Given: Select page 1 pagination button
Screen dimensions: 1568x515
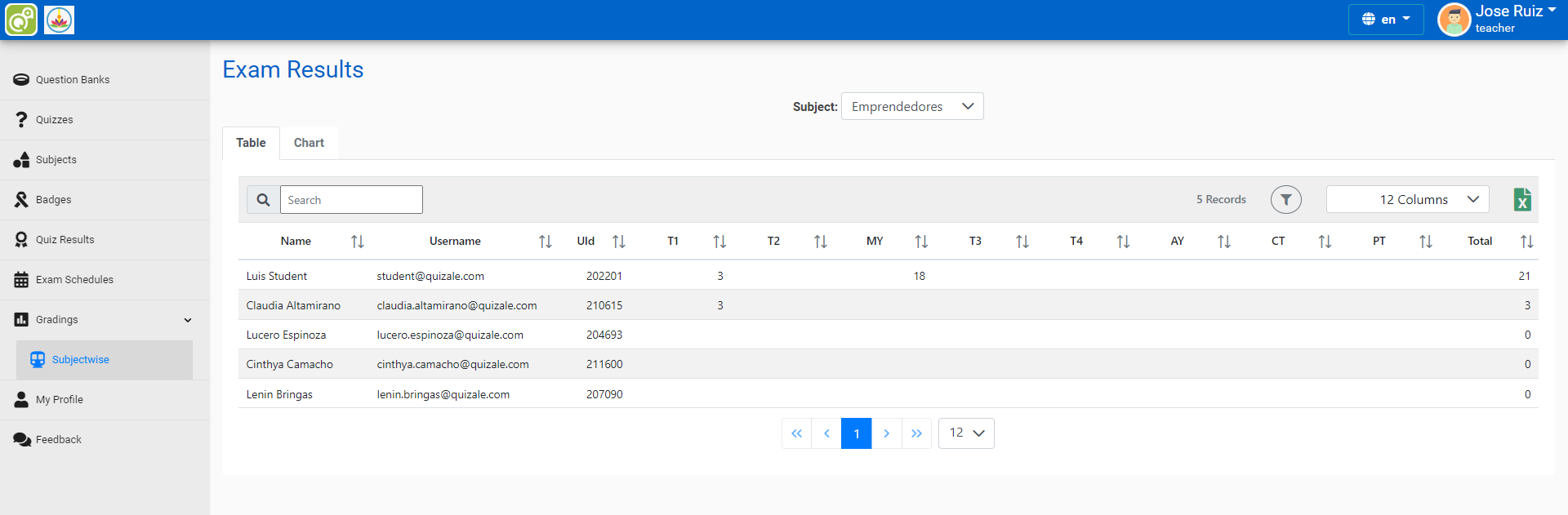Looking at the screenshot, I should pos(856,433).
